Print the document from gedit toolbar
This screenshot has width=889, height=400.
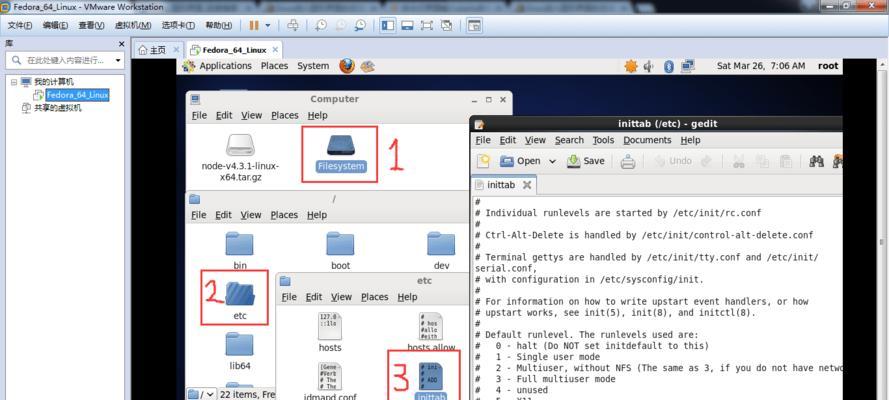point(628,162)
